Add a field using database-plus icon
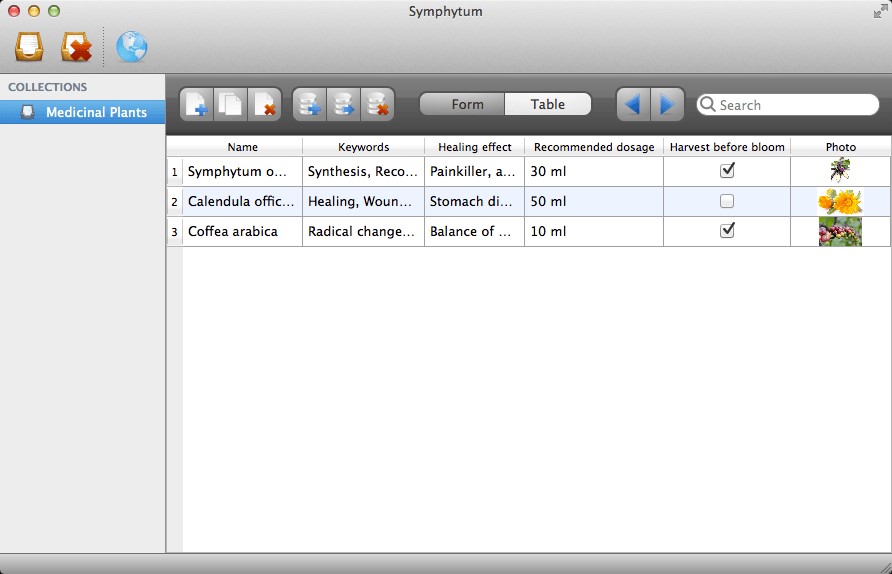892x574 pixels. [310, 104]
